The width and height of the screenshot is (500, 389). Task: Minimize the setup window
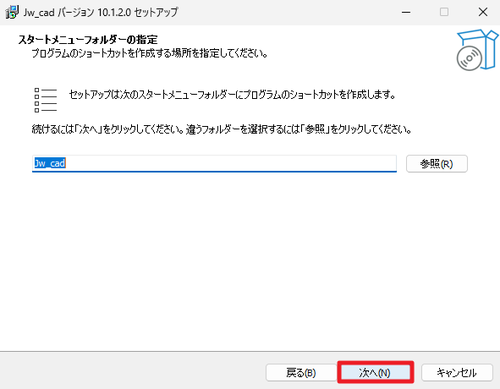[406, 12]
